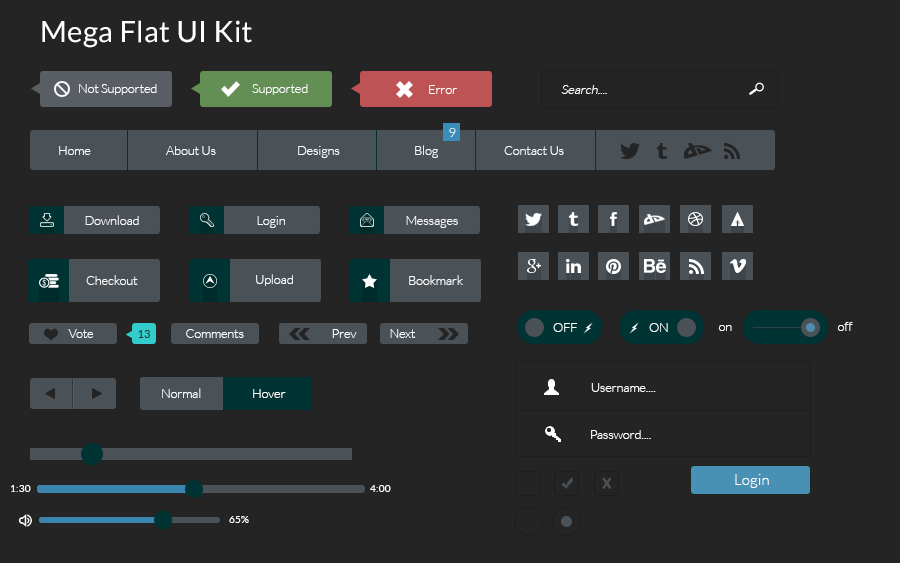Screen dimensions: 900x563
Task: Toggle the ON switch
Action: (x=661, y=328)
